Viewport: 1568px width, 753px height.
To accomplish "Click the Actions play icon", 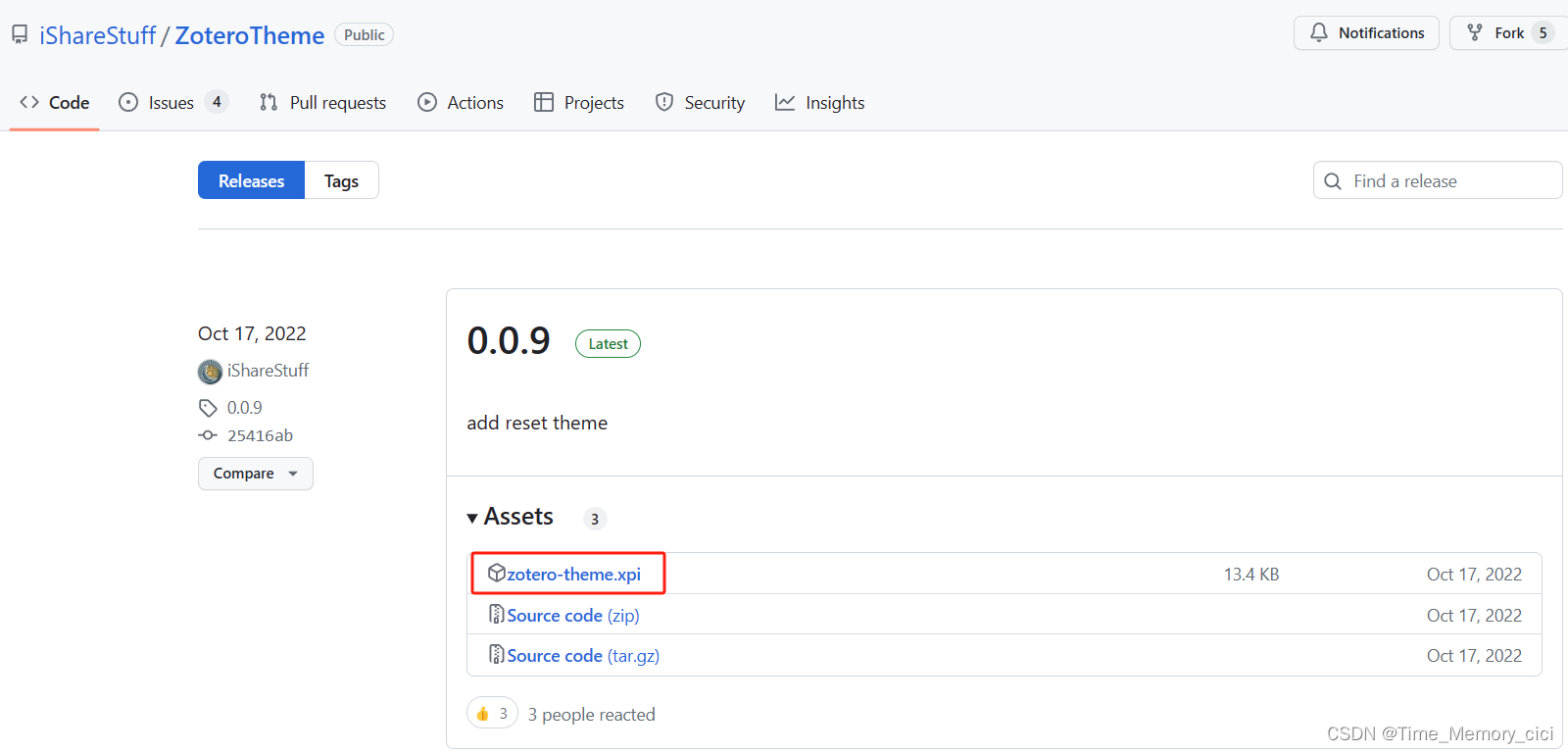I will [x=427, y=102].
